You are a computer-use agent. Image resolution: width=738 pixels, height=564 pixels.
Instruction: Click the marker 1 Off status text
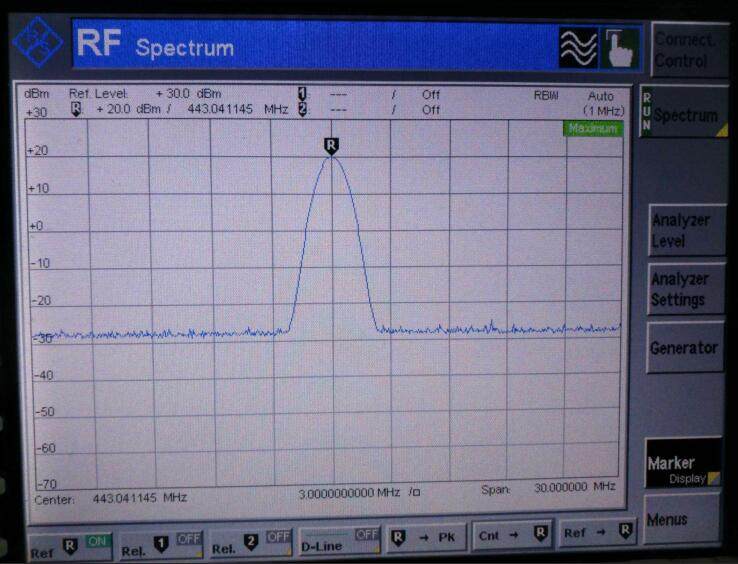click(x=431, y=95)
